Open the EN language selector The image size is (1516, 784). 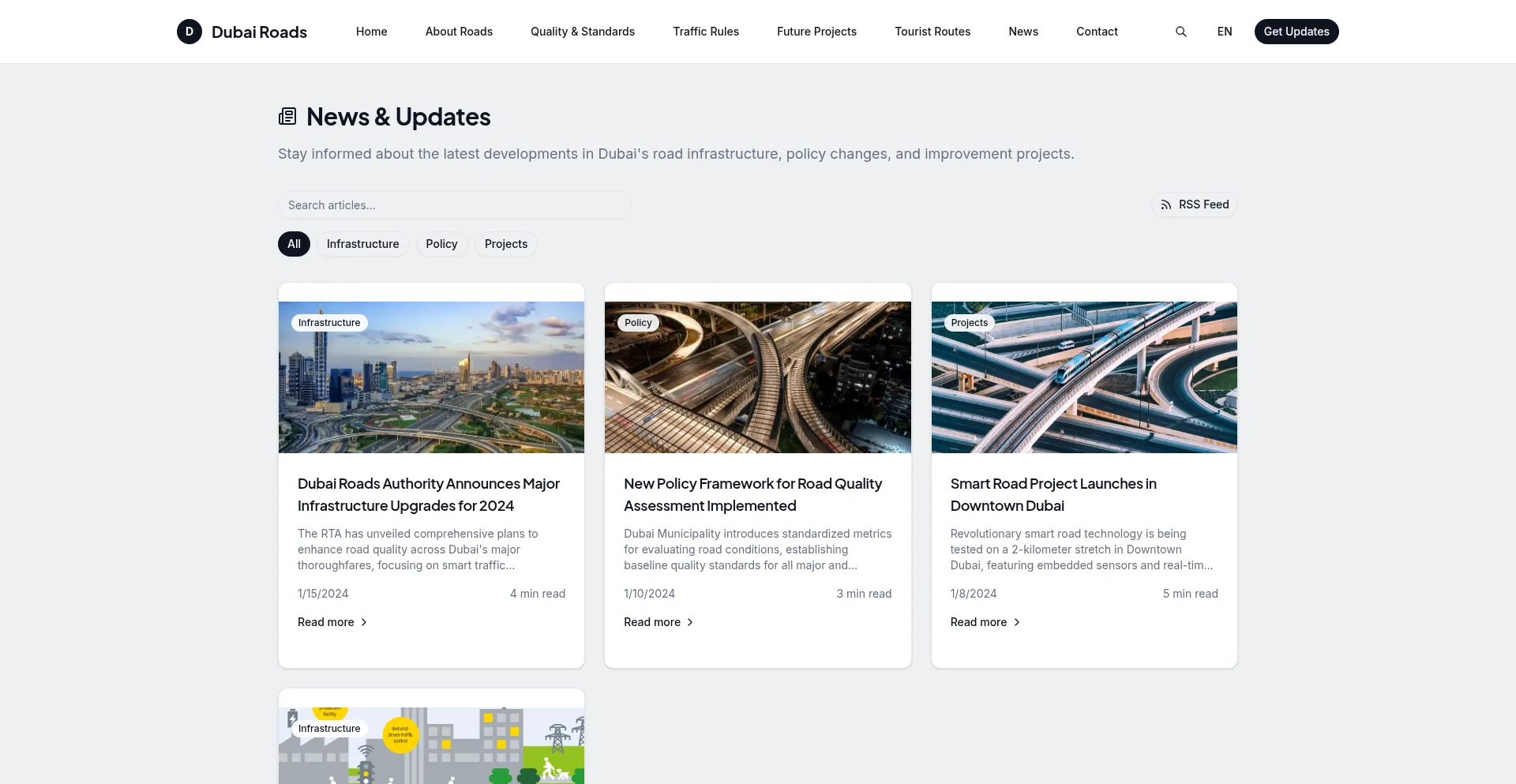[1224, 32]
